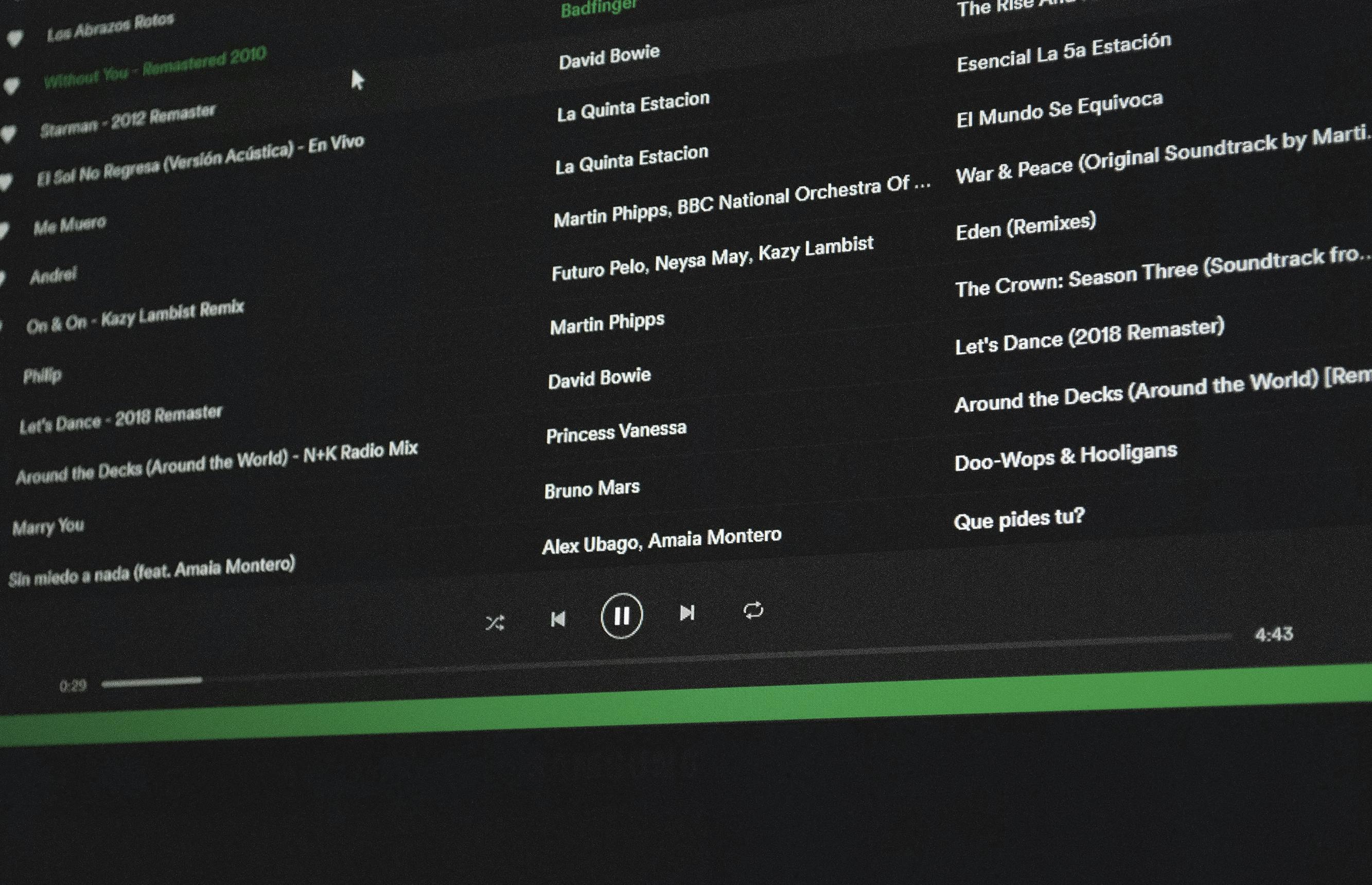Toggle heart for Starman - 2012 Remaster
Screen dimensions: 1372x885
(x=8, y=134)
